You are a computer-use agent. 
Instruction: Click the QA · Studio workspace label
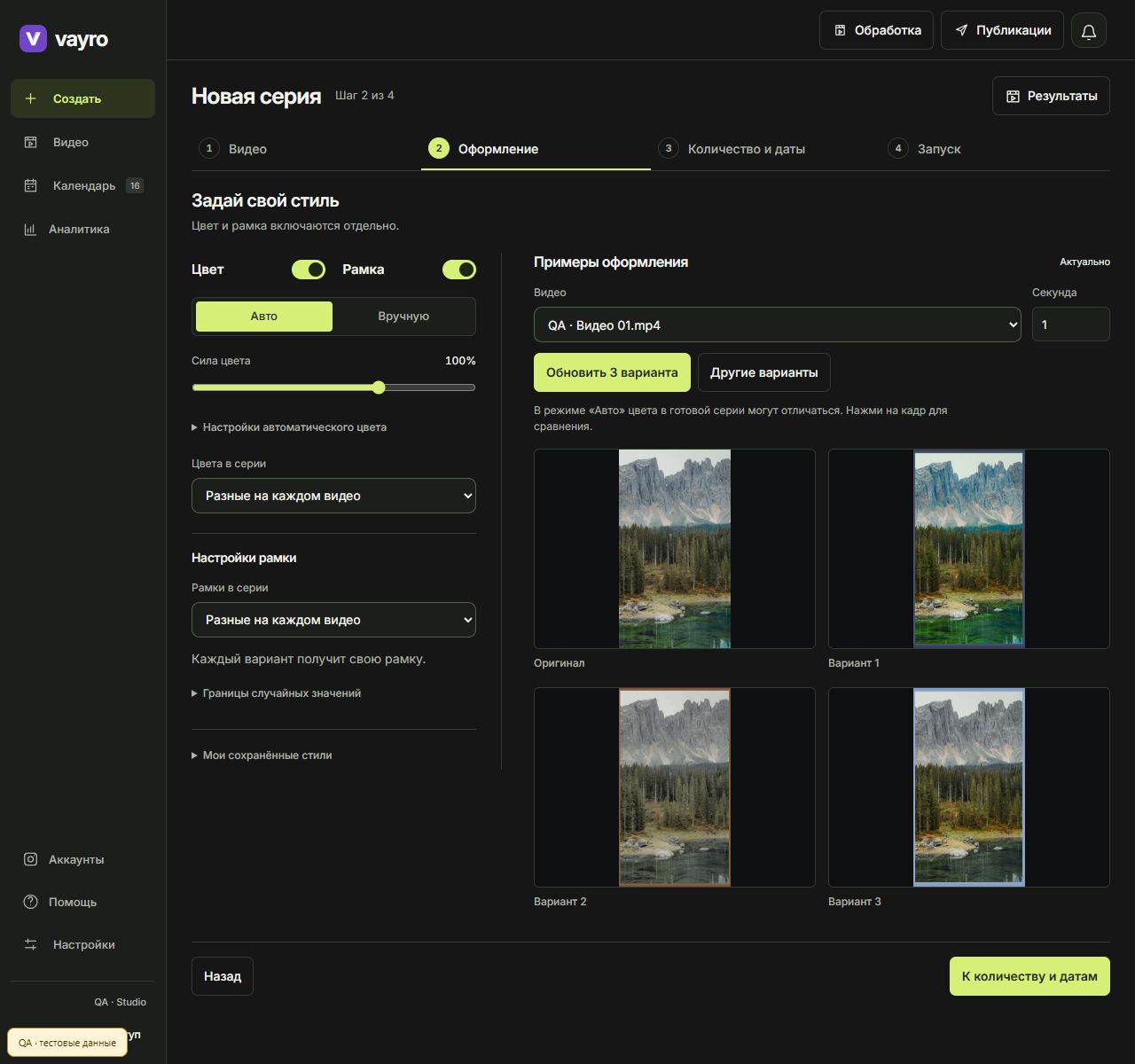coord(121,1002)
